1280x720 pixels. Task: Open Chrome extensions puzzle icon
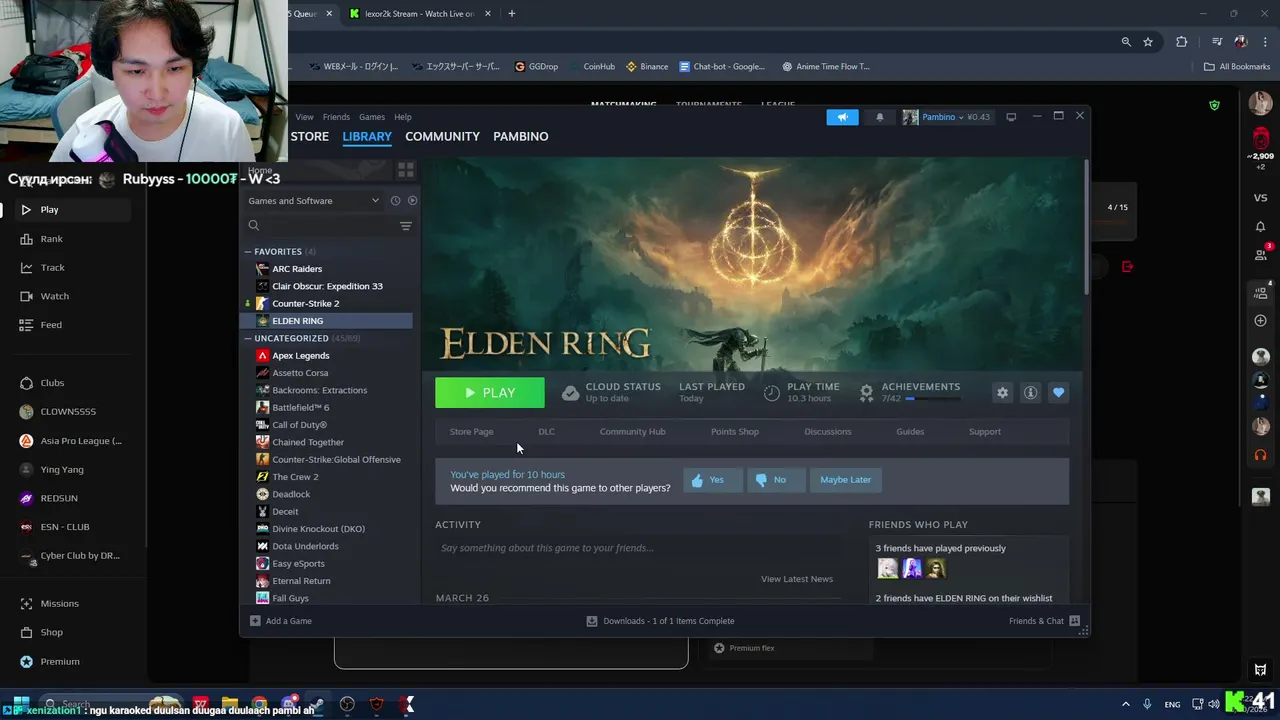pyautogui.click(x=1182, y=42)
